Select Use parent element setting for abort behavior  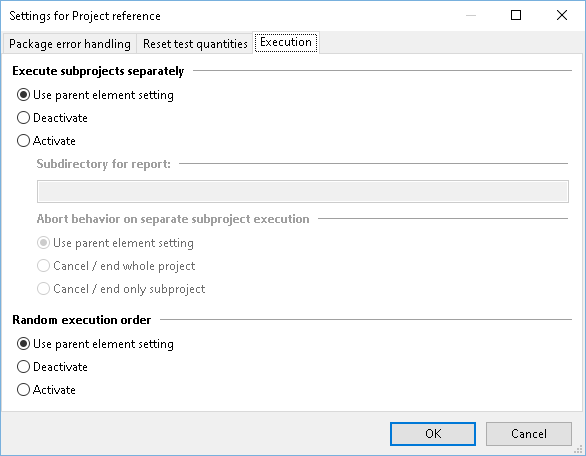[115, 243]
